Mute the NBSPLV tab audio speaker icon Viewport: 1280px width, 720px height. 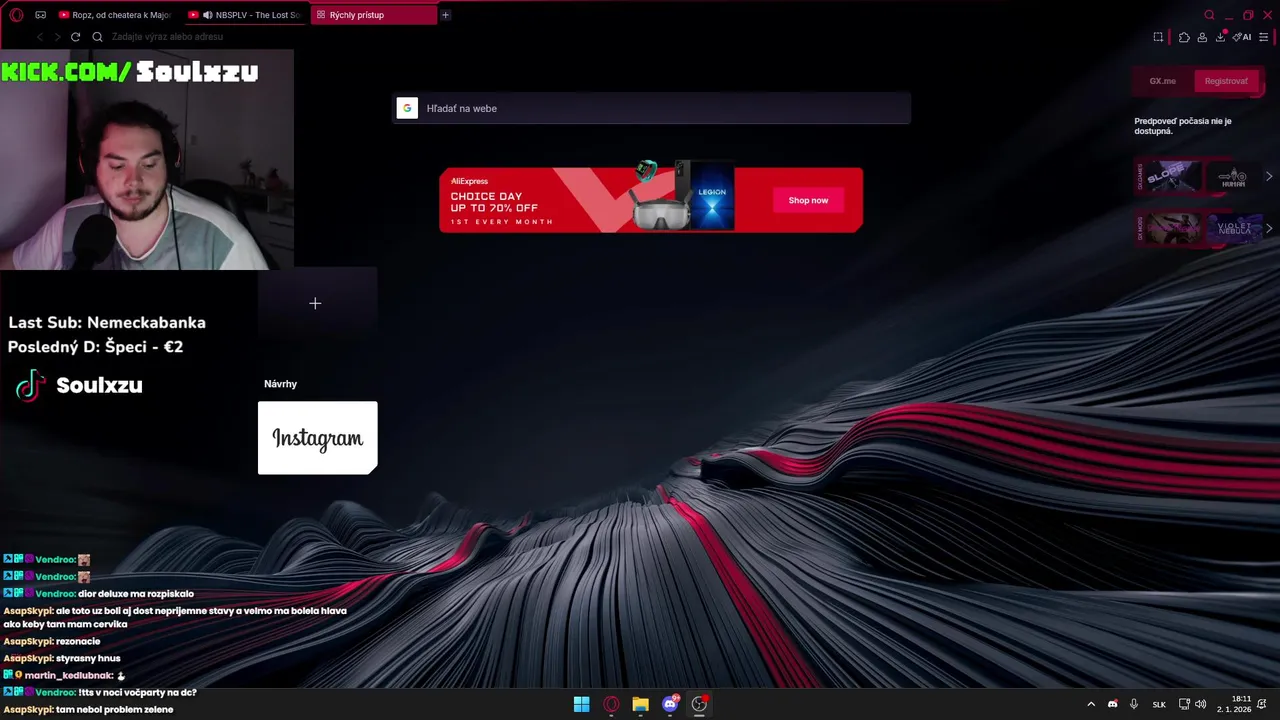208,15
